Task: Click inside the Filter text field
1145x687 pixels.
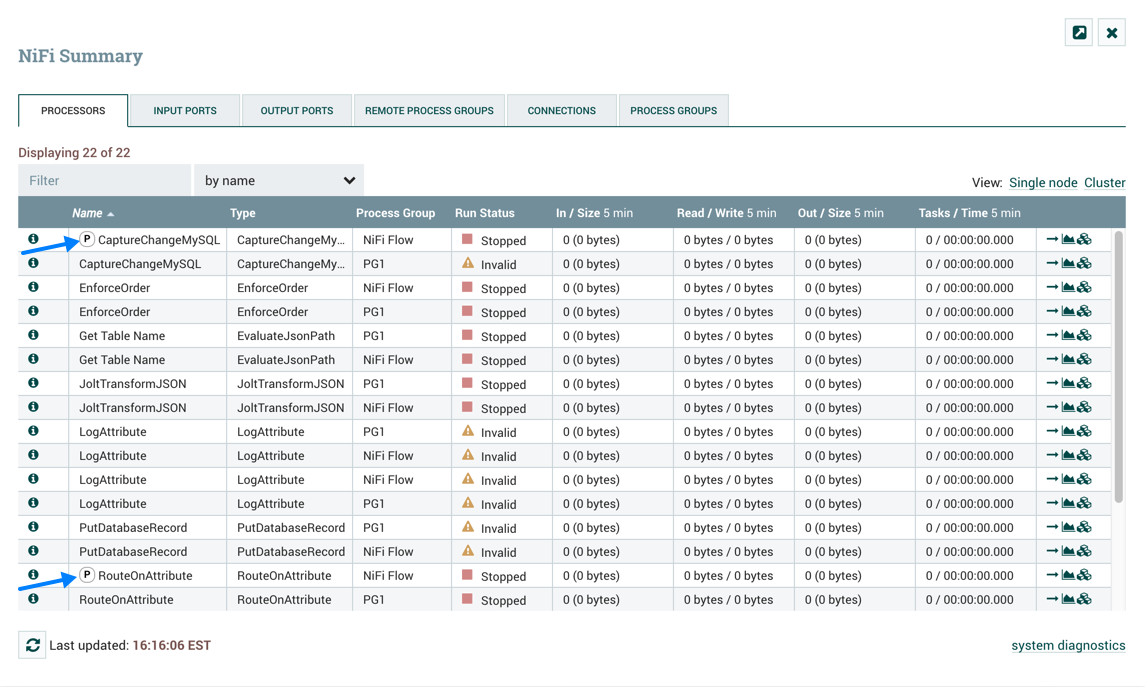Action: 104,180
